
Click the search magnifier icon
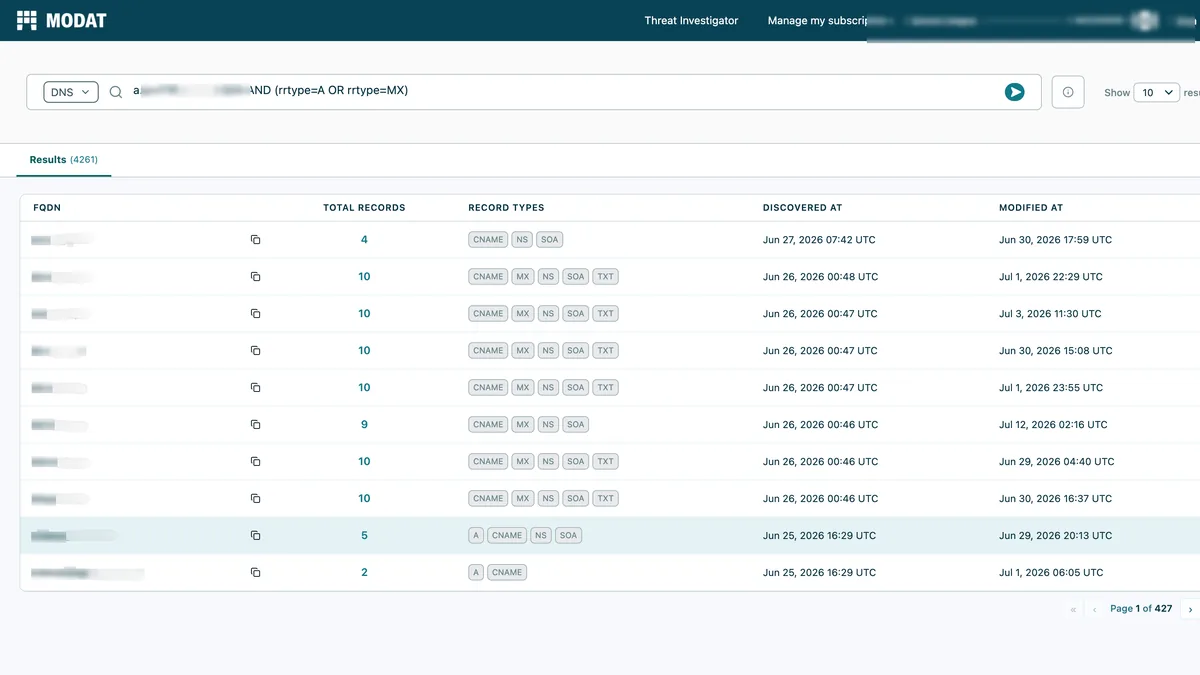(x=116, y=92)
